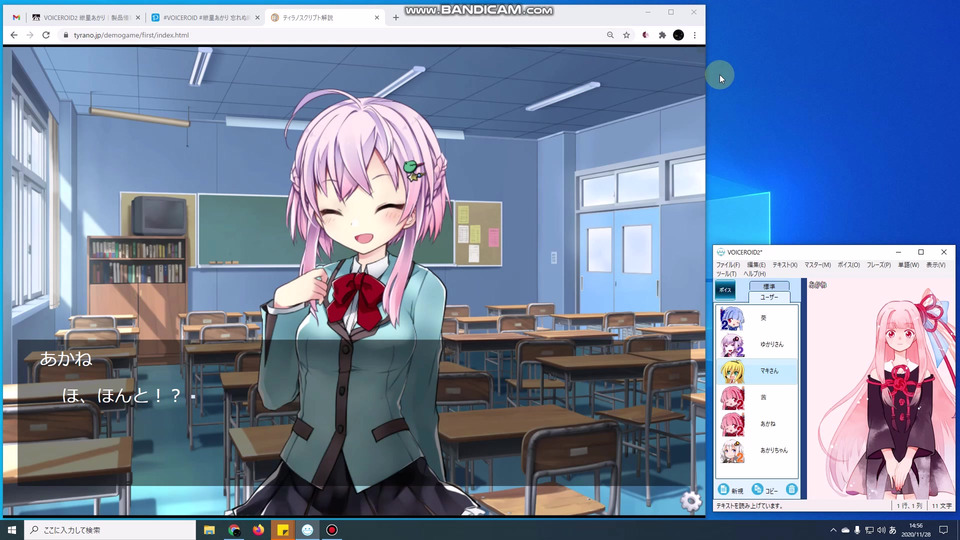Delete voice preset with trash icon
Viewport: 960px width, 540px height.
point(791,490)
